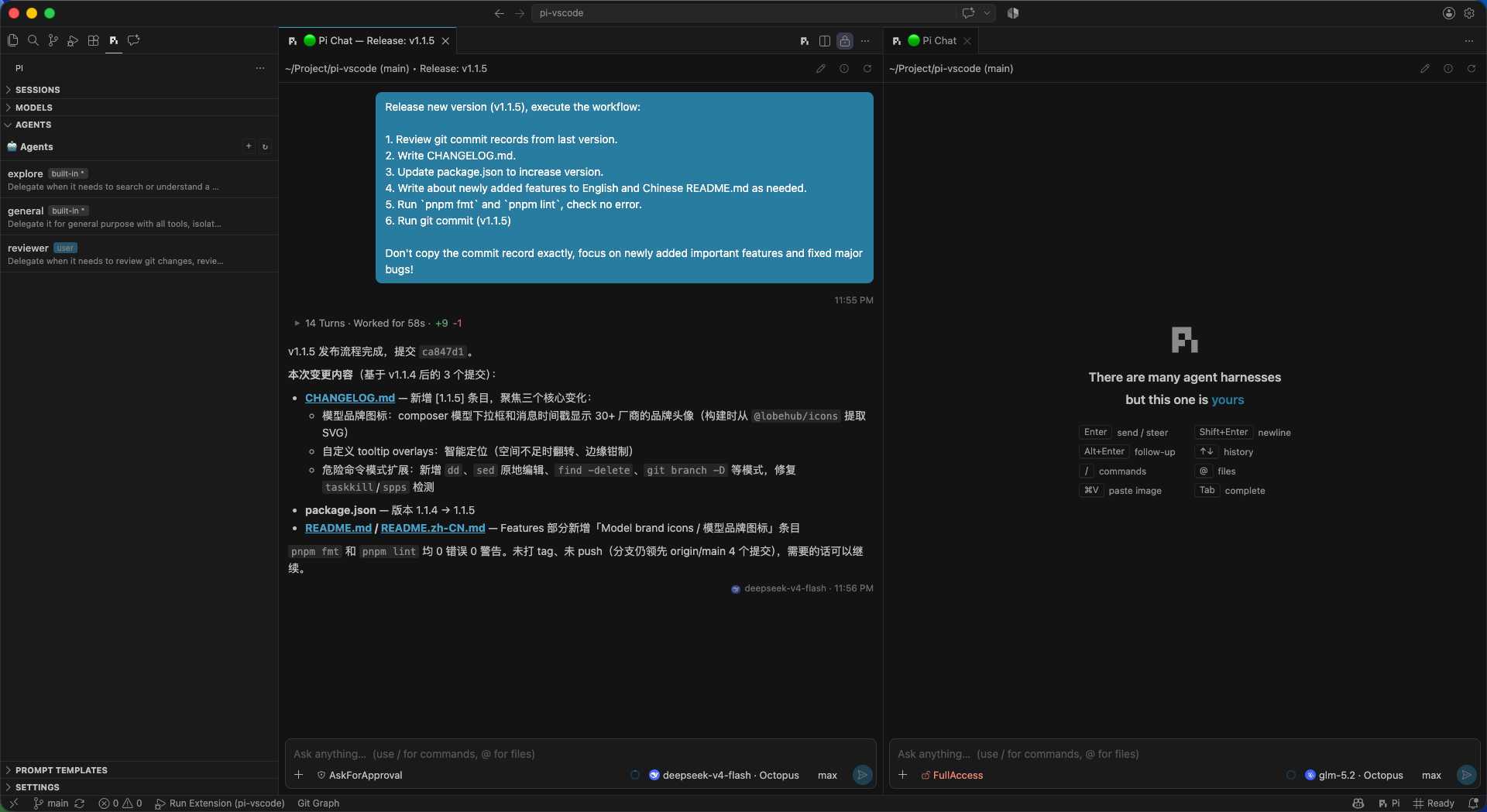Open the README.md link
This screenshot has height=812, width=1487.
click(x=338, y=528)
